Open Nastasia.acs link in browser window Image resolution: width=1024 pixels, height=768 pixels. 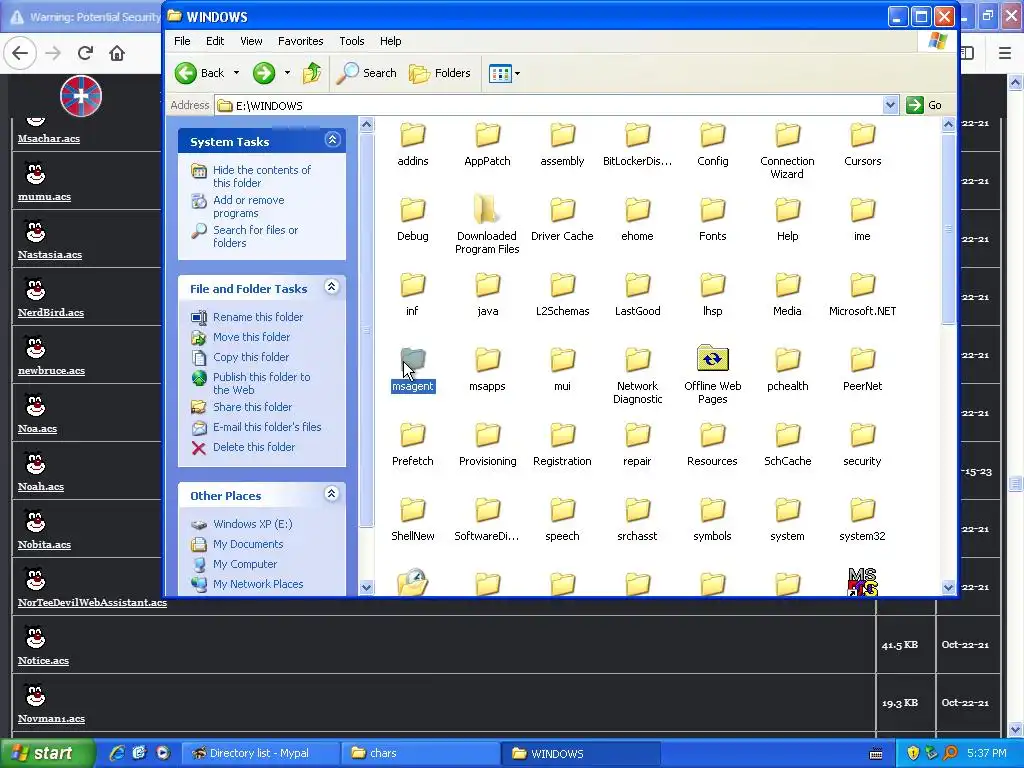point(50,255)
